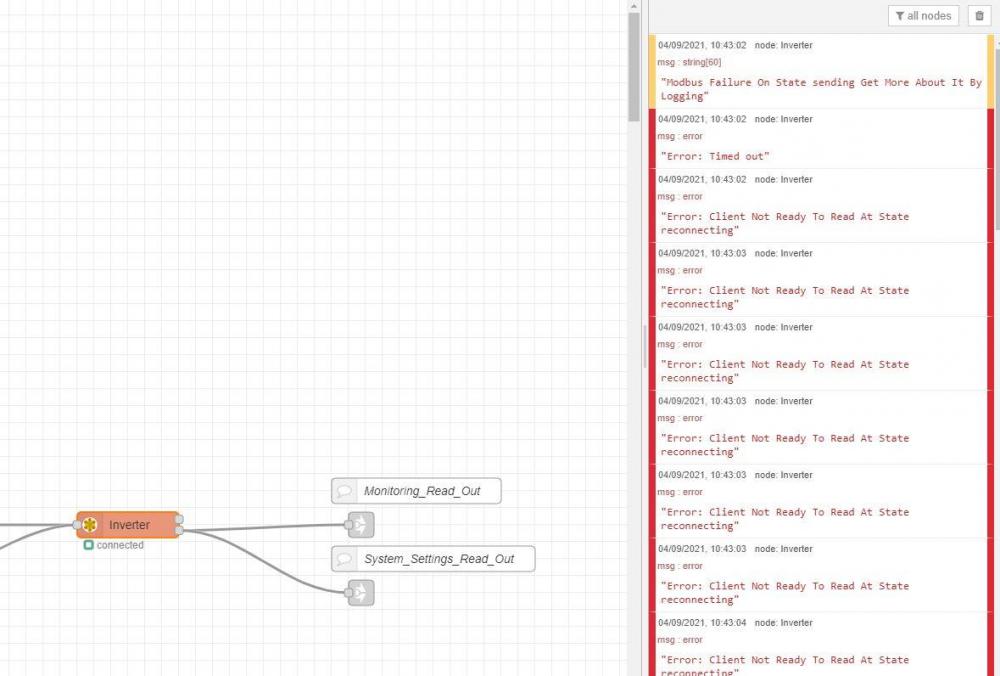Image resolution: width=1000 pixels, height=676 pixels.
Task: Click the System_Settings_Read_Out comment node
Action: pyautogui.click(x=433, y=559)
